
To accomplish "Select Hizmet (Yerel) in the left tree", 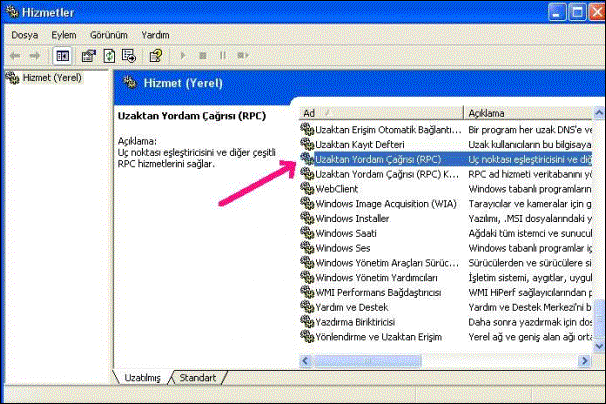I will click(52, 78).
